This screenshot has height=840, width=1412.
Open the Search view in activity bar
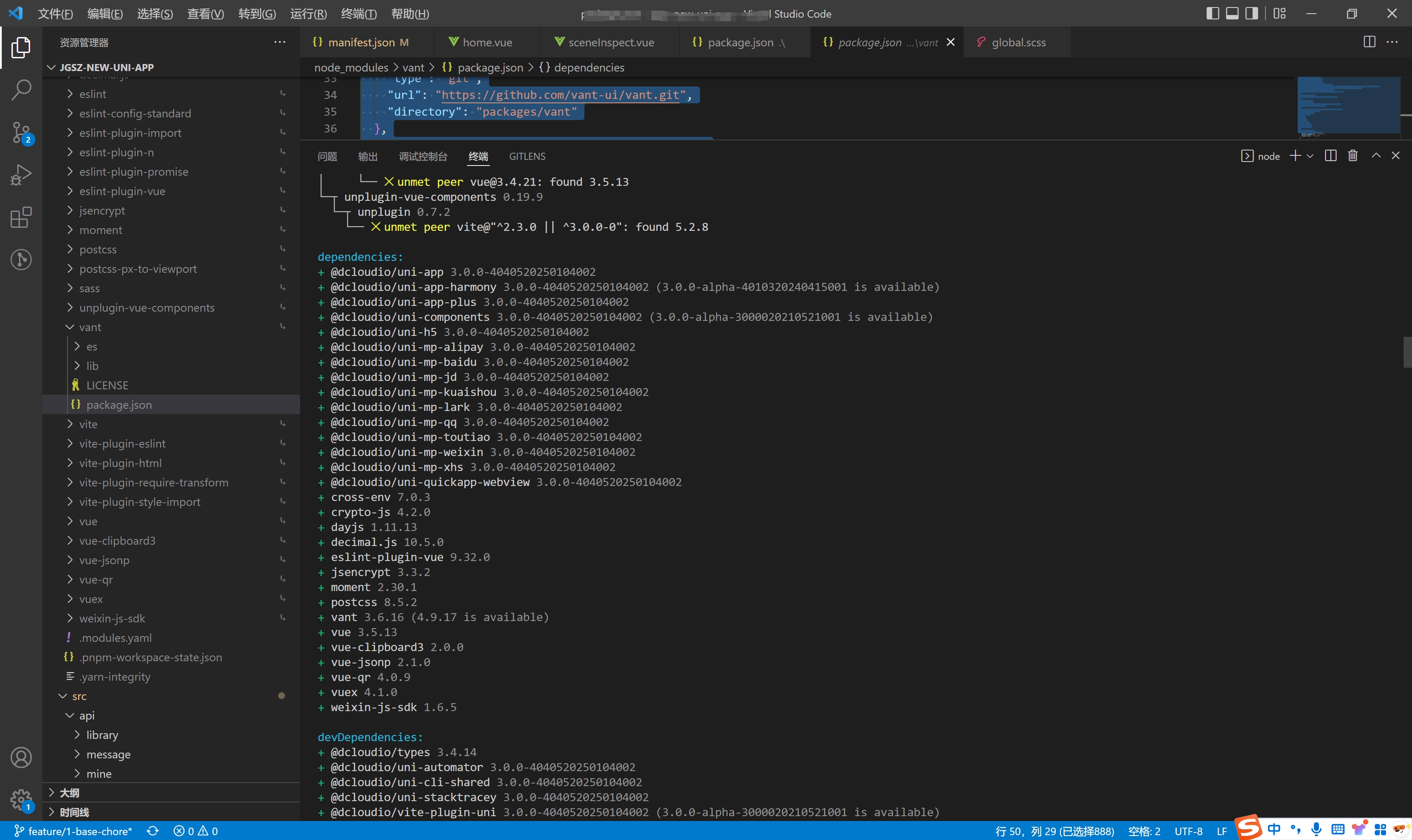tap(21, 90)
